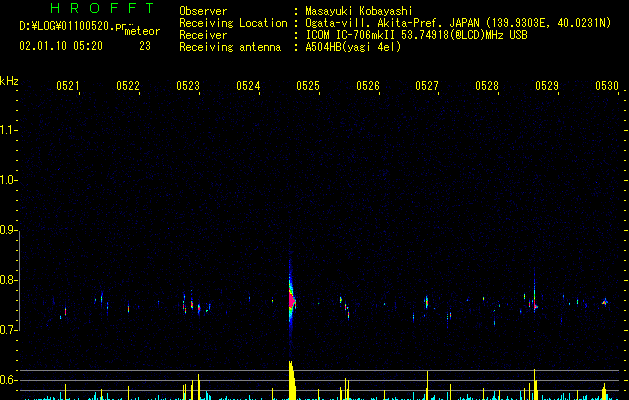Click the 0.6 frequency axis label
Screen dimensions: 629x400
click(8, 380)
